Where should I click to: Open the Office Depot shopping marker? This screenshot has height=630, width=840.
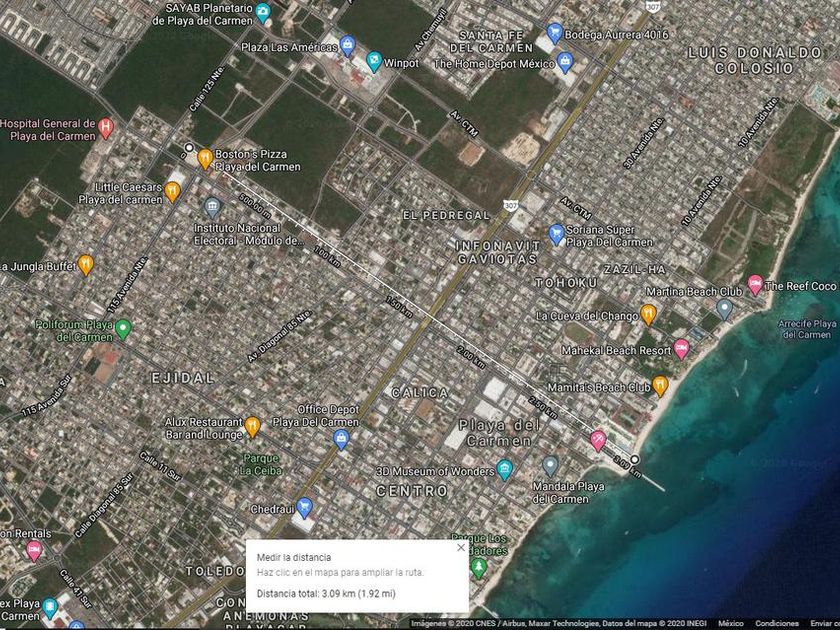click(341, 439)
